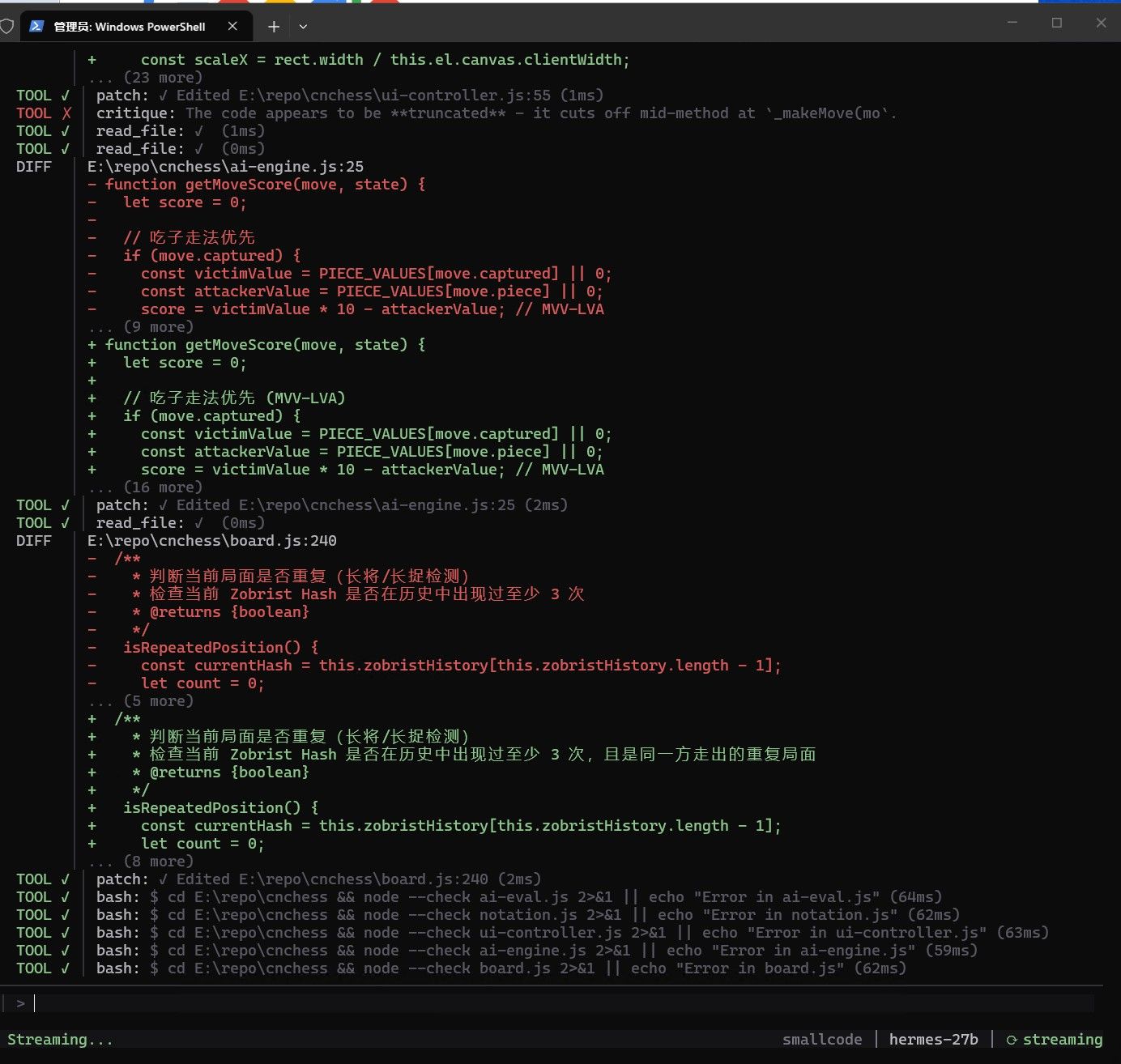Click the '... (8 more)' collapsed line

pos(141,862)
